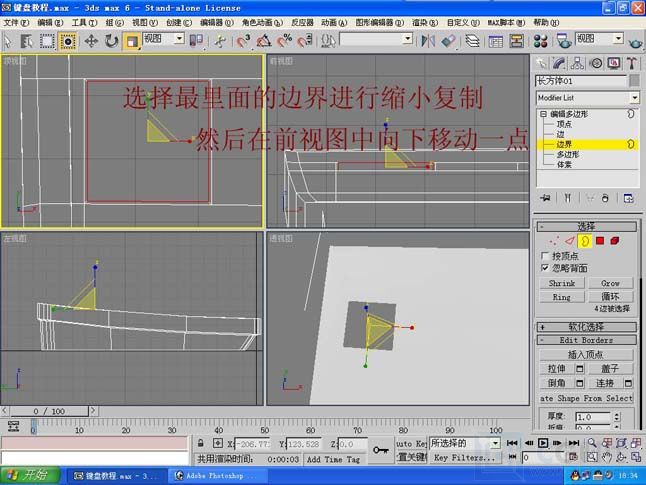The width and height of the screenshot is (646, 485).
Task: Switch to the Display command panel tab
Action: (x=614, y=63)
